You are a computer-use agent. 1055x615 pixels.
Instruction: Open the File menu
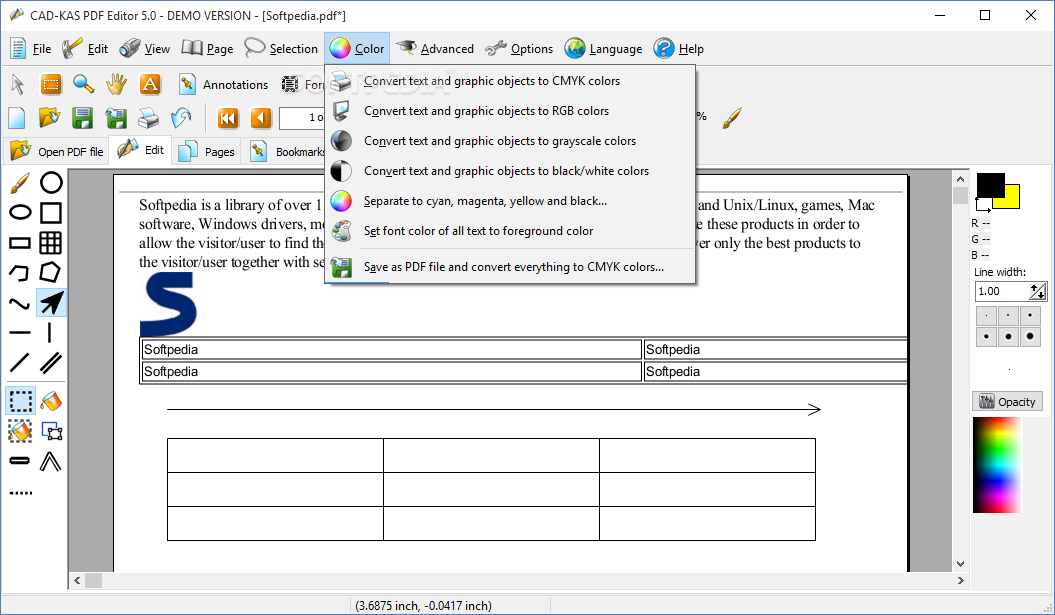pos(31,48)
